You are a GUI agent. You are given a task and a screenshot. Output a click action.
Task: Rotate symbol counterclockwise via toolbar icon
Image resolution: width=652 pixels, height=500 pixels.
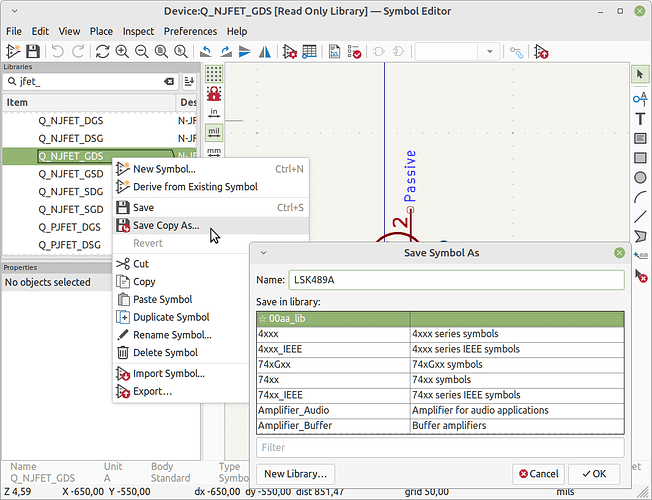205,52
